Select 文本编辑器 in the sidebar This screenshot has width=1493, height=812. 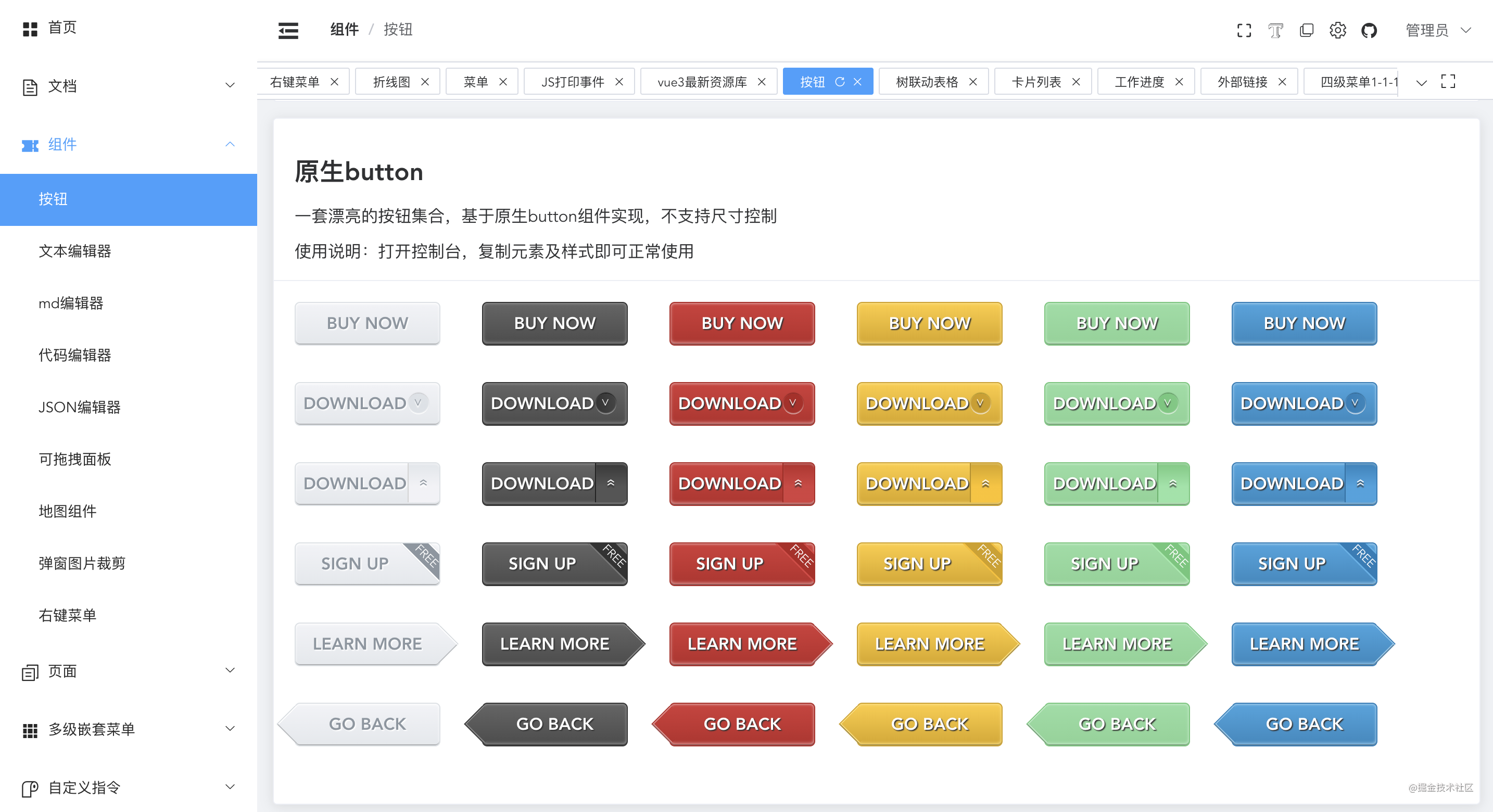tap(75, 251)
